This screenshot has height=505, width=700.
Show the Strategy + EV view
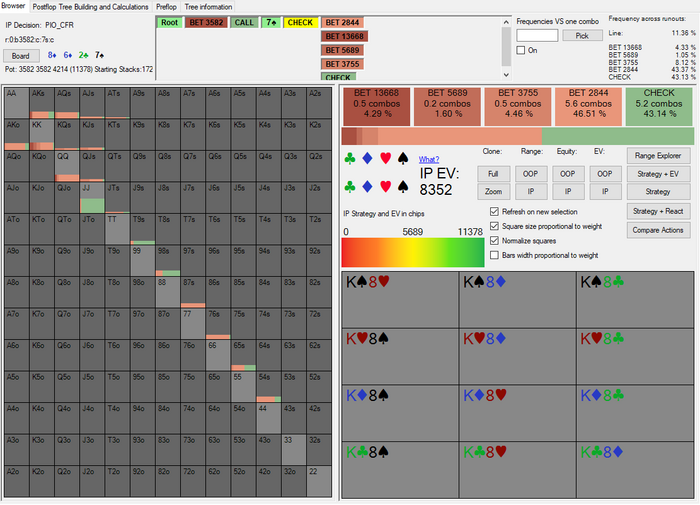(658, 174)
